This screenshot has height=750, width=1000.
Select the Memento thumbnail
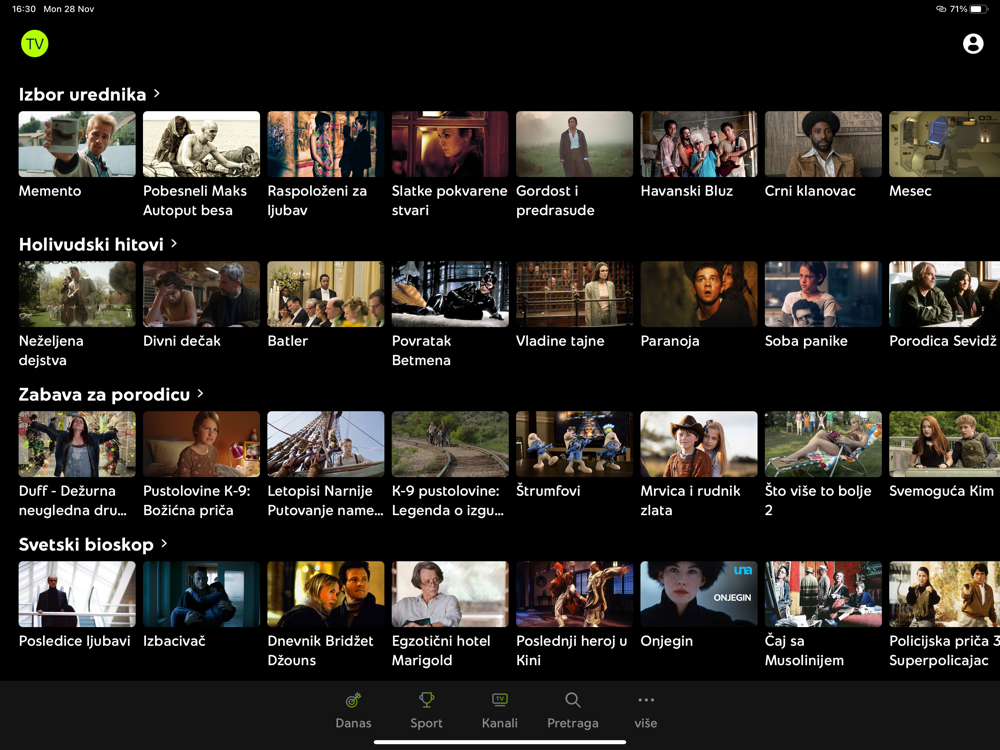coord(77,144)
